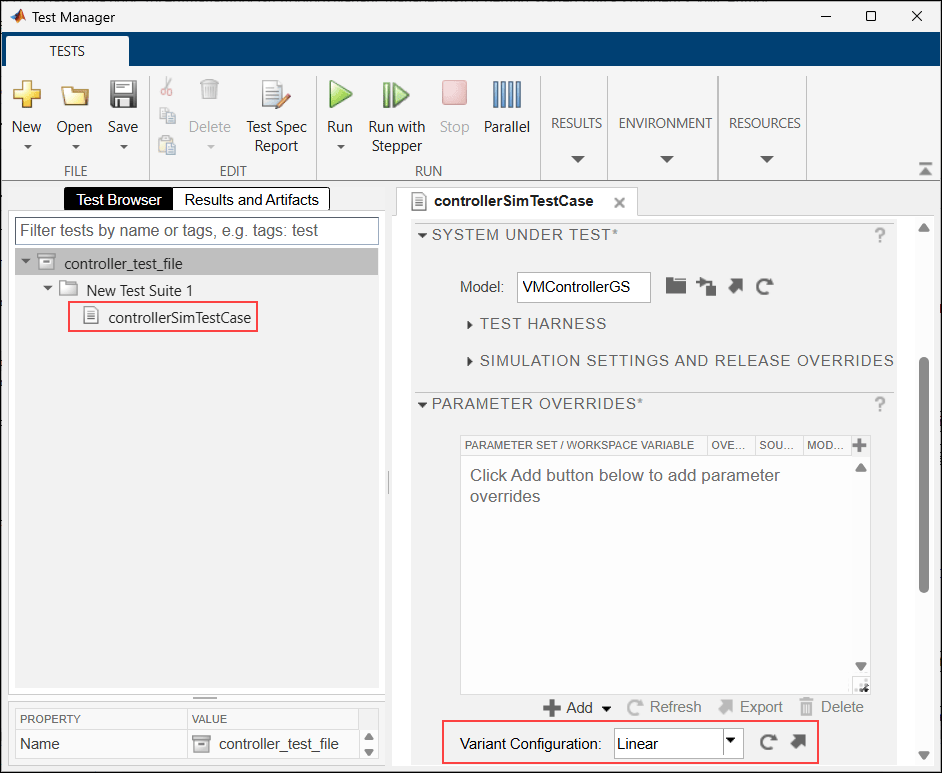Collapse the System Under Test section
This screenshot has width=942, height=773.
coord(422,235)
